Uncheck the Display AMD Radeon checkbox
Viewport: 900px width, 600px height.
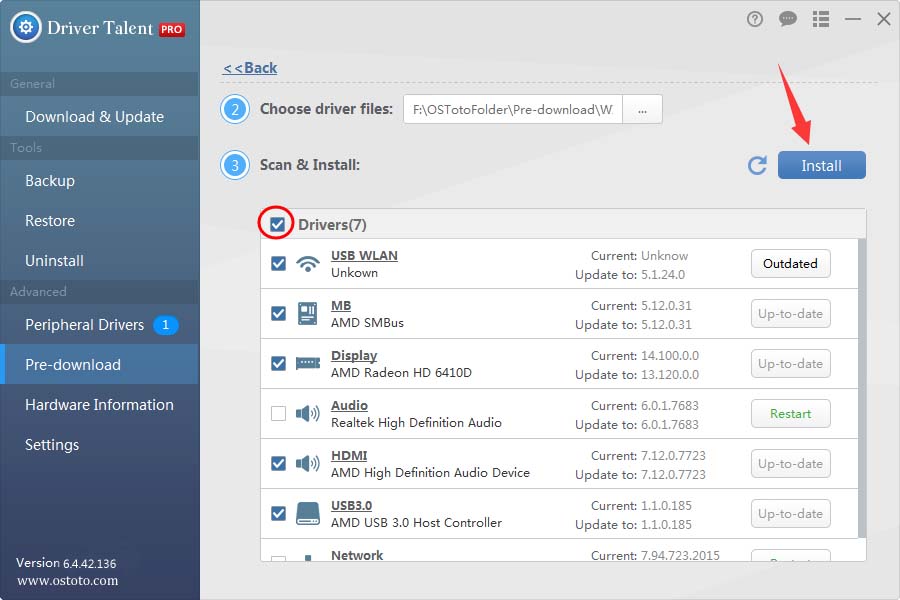[278, 363]
